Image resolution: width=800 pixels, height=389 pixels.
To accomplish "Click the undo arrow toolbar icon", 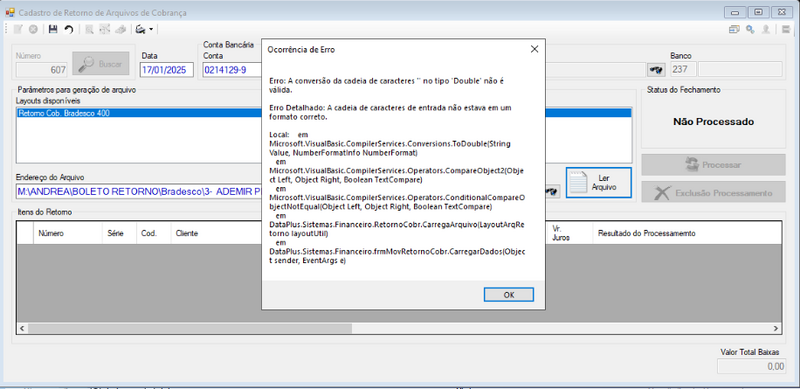I will point(68,30).
